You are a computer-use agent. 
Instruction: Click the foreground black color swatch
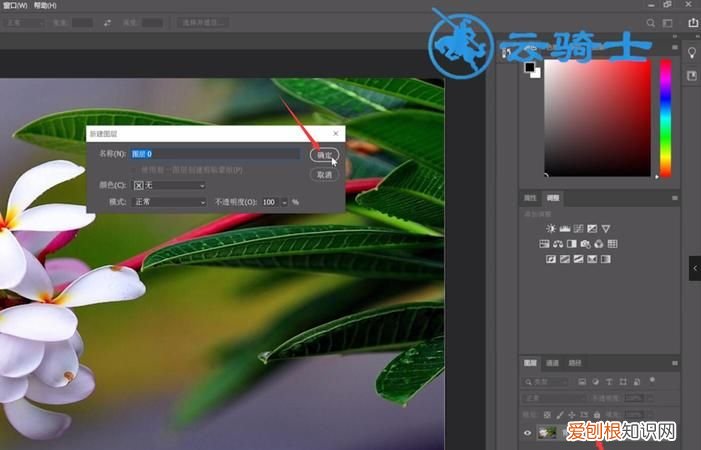pyautogui.click(x=529, y=67)
